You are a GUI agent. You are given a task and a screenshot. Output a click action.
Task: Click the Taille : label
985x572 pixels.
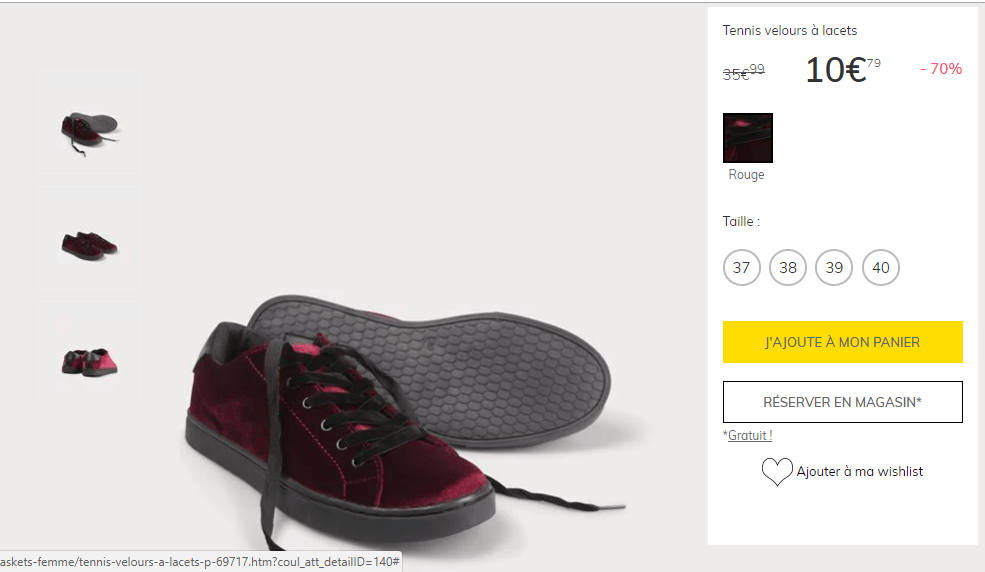[741, 222]
